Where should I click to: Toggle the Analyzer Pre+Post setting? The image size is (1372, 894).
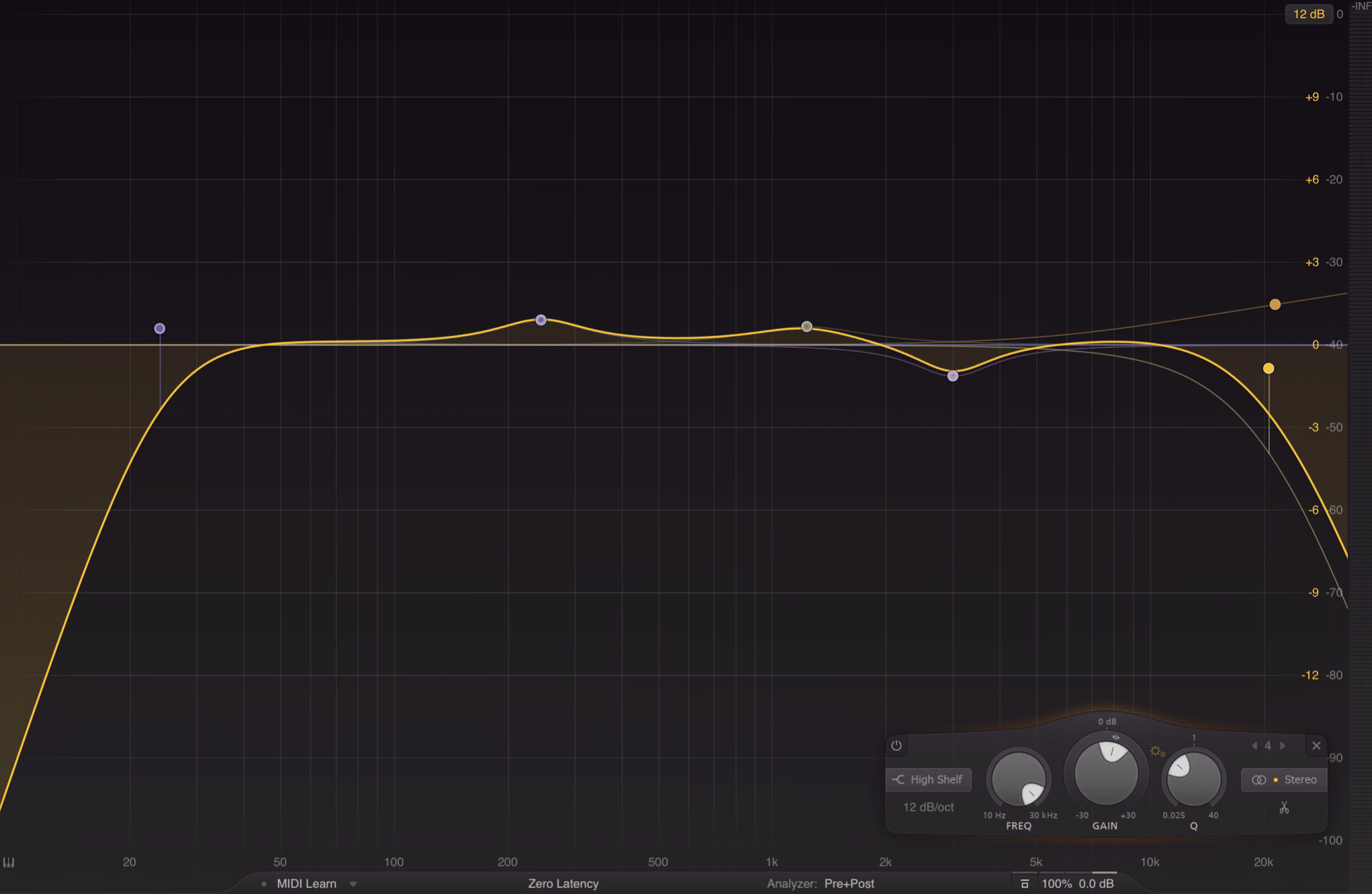(849, 883)
